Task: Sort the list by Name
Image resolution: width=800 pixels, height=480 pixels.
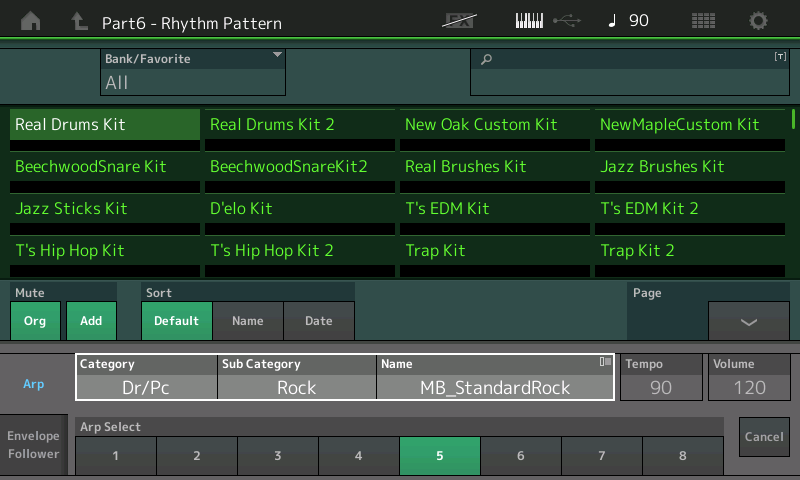Action: [247, 321]
